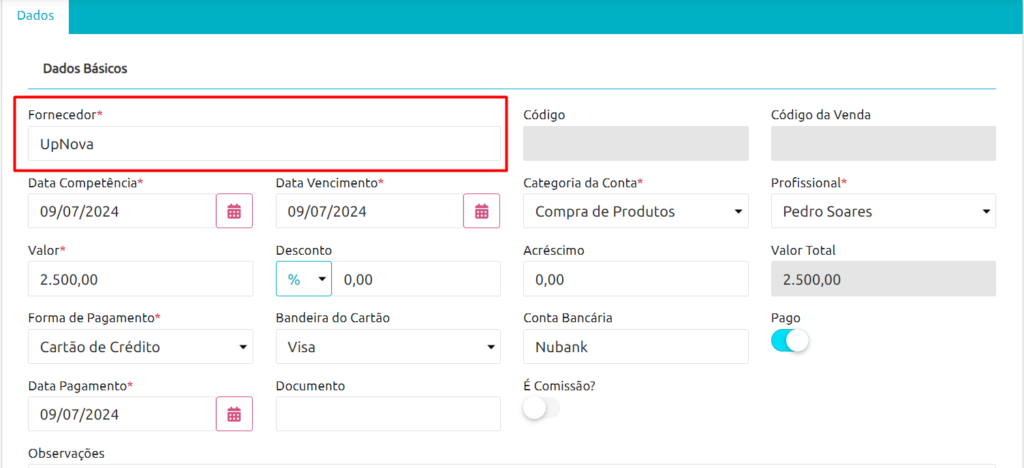Image resolution: width=1024 pixels, height=468 pixels.
Task: Click the Fornecedor field with UpNova
Action: coord(264,144)
